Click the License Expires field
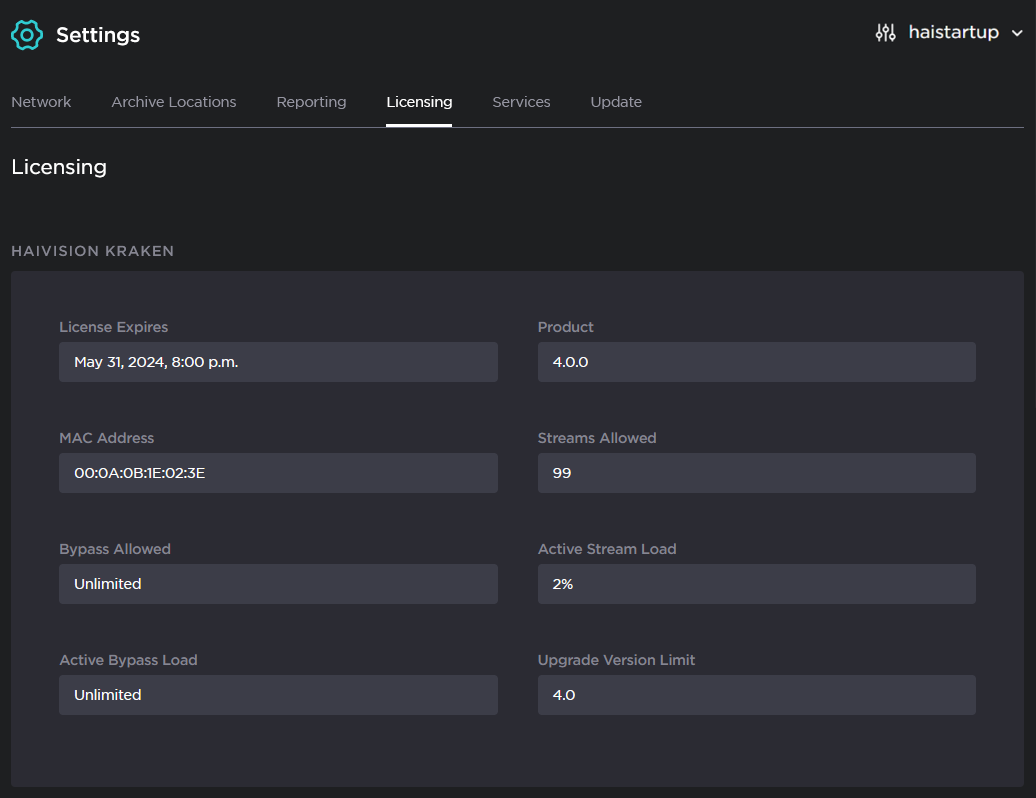The height and width of the screenshot is (798, 1036). click(x=278, y=362)
